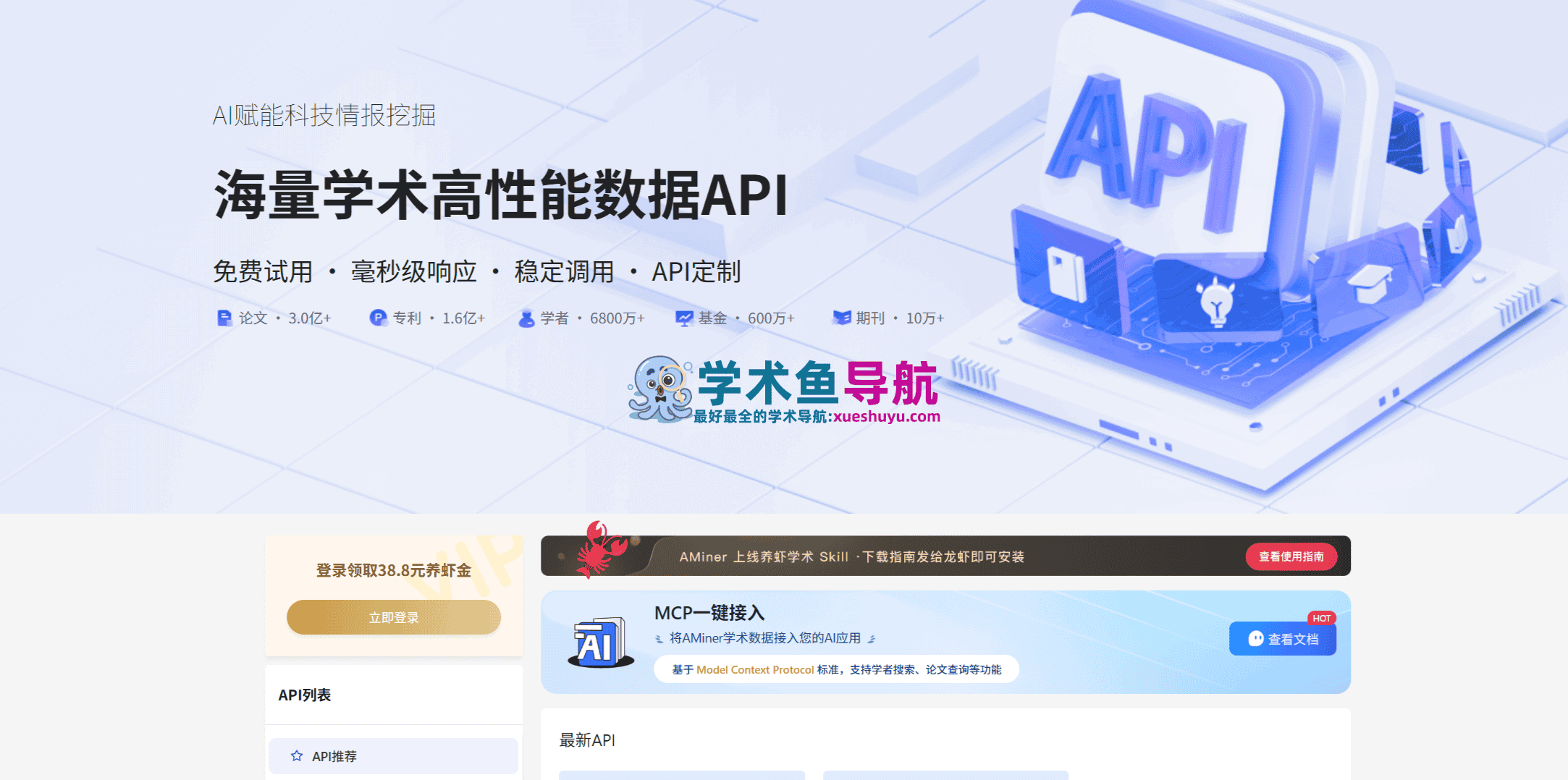Click the 稳定调用 feature text

point(565,272)
